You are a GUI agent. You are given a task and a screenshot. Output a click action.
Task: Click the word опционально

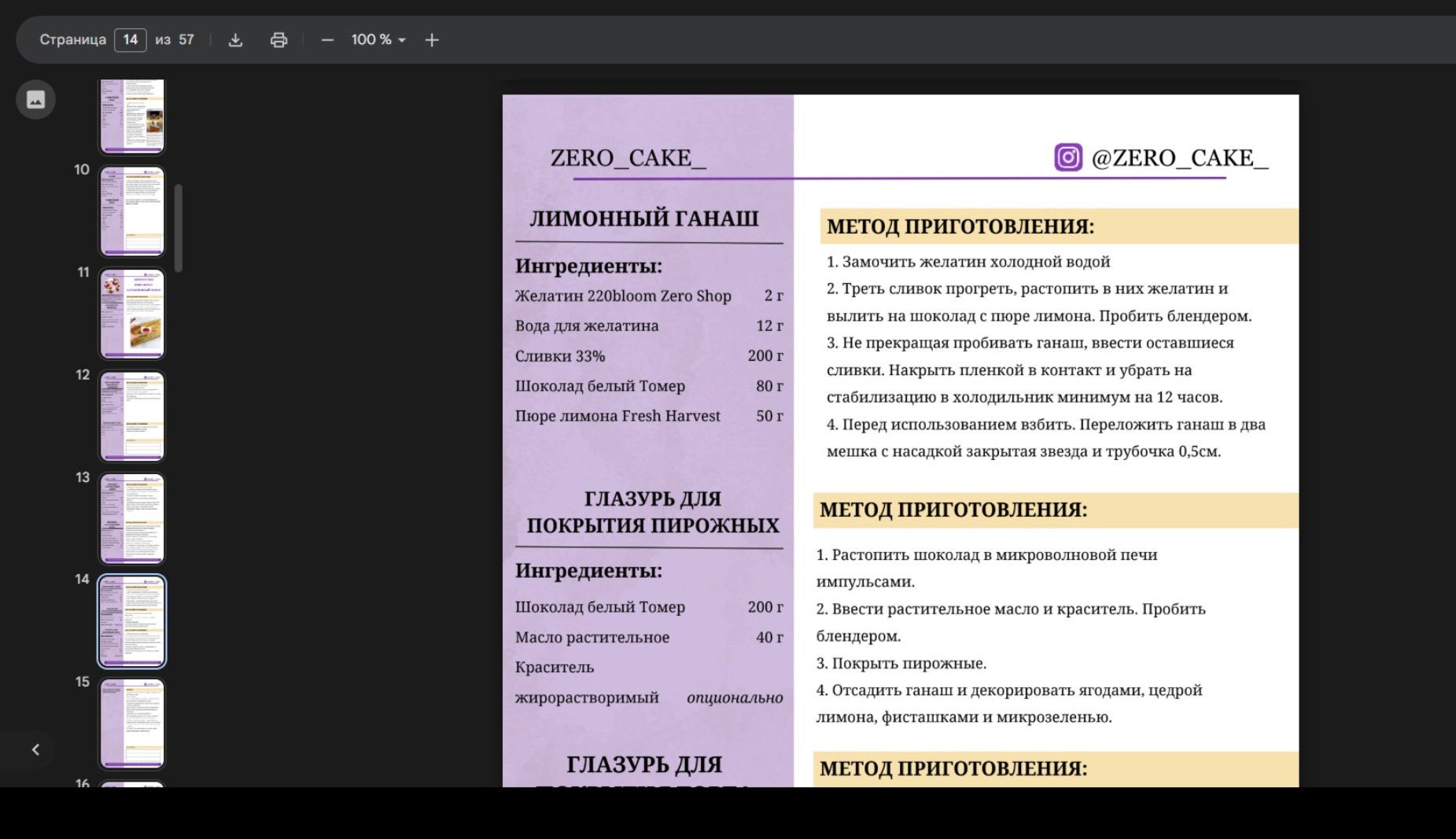point(735,697)
